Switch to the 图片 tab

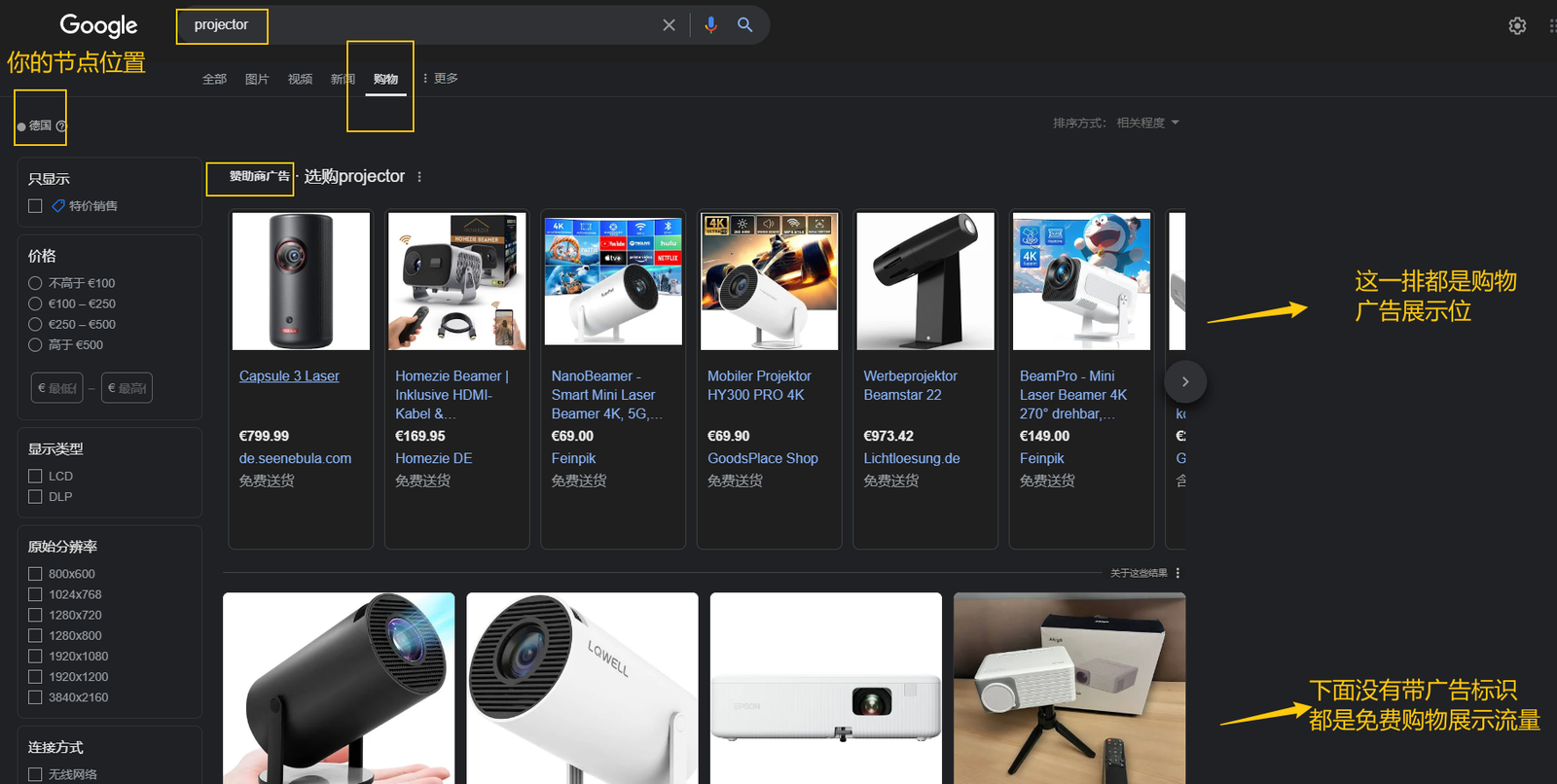click(x=257, y=79)
